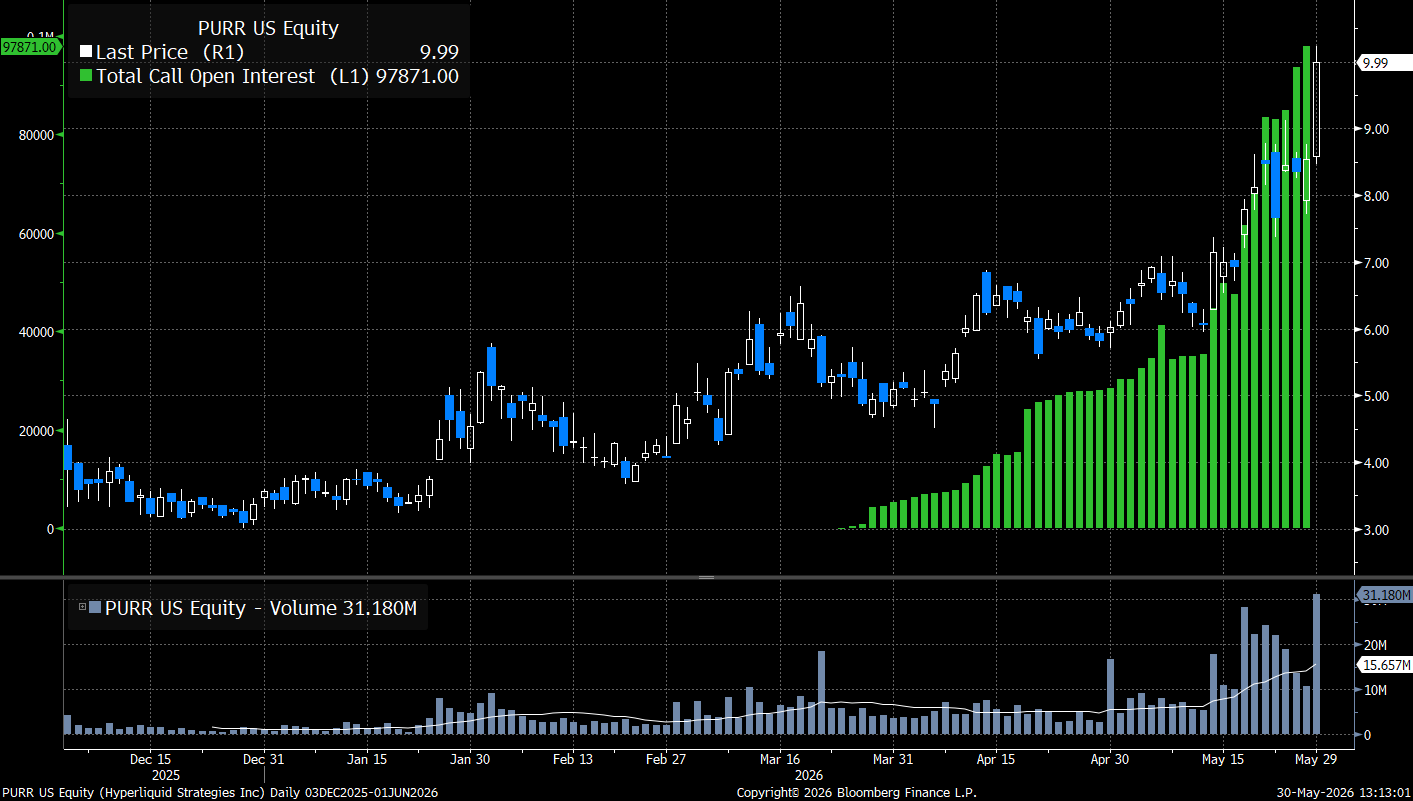This screenshot has width=1413, height=801.
Task: Pick the green Total Call Open Interest swatch
Action: click(86, 76)
